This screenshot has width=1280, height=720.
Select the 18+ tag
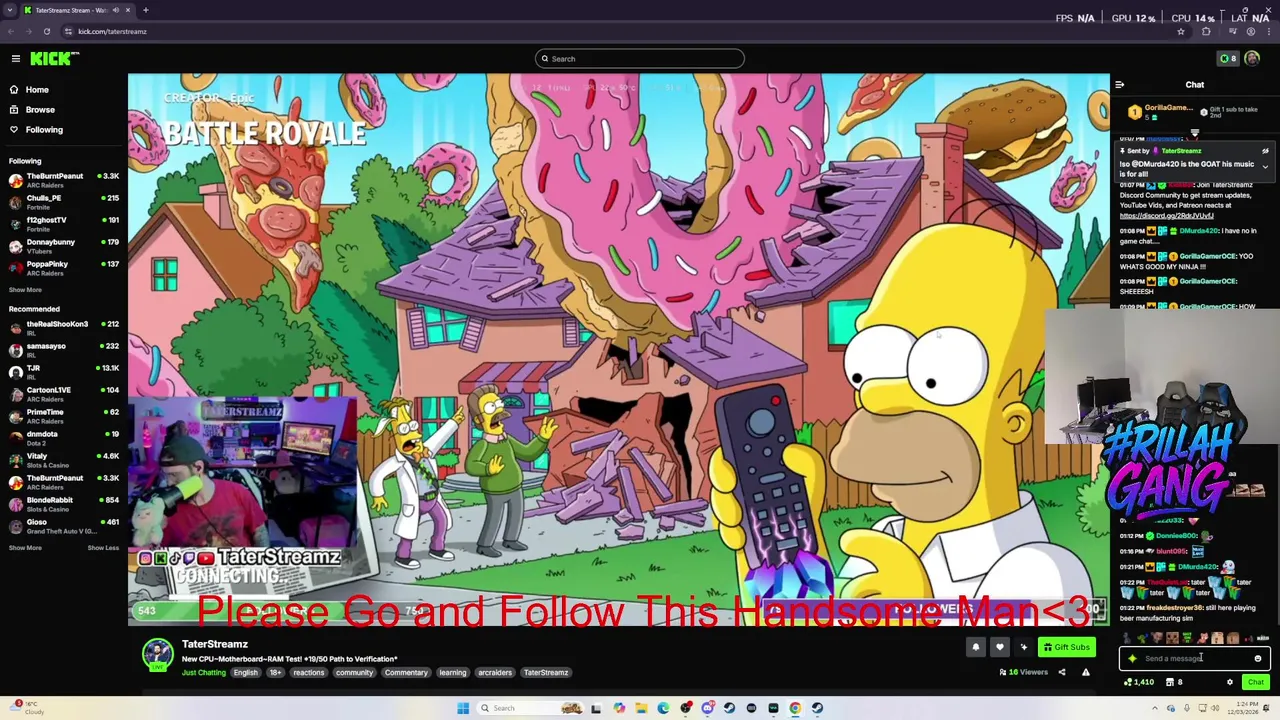pos(275,673)
